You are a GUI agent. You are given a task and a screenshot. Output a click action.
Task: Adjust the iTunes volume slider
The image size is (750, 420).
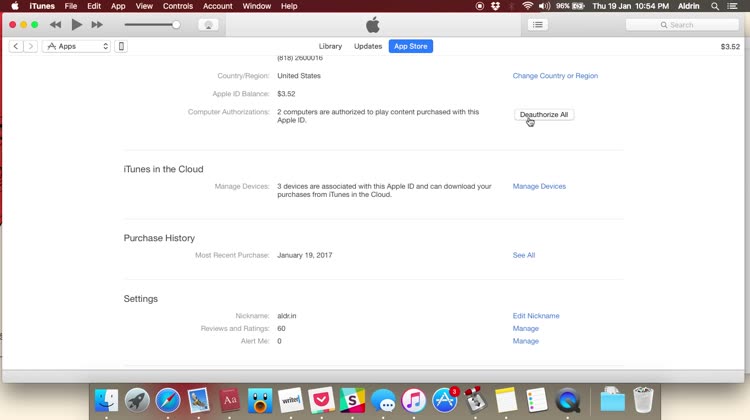tap(152, 25)
